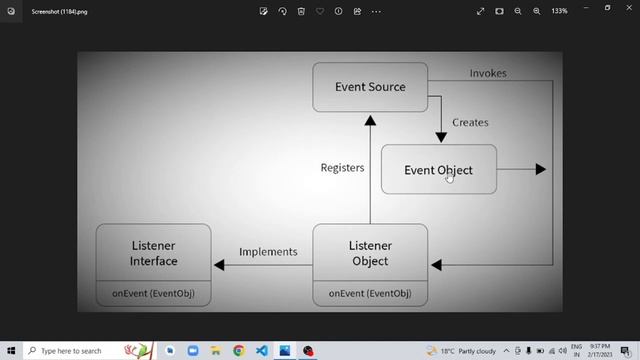Close the Photos window
The height and width of the screenshot is (360, 640).
pyautogui.click(x=629, y=8)
